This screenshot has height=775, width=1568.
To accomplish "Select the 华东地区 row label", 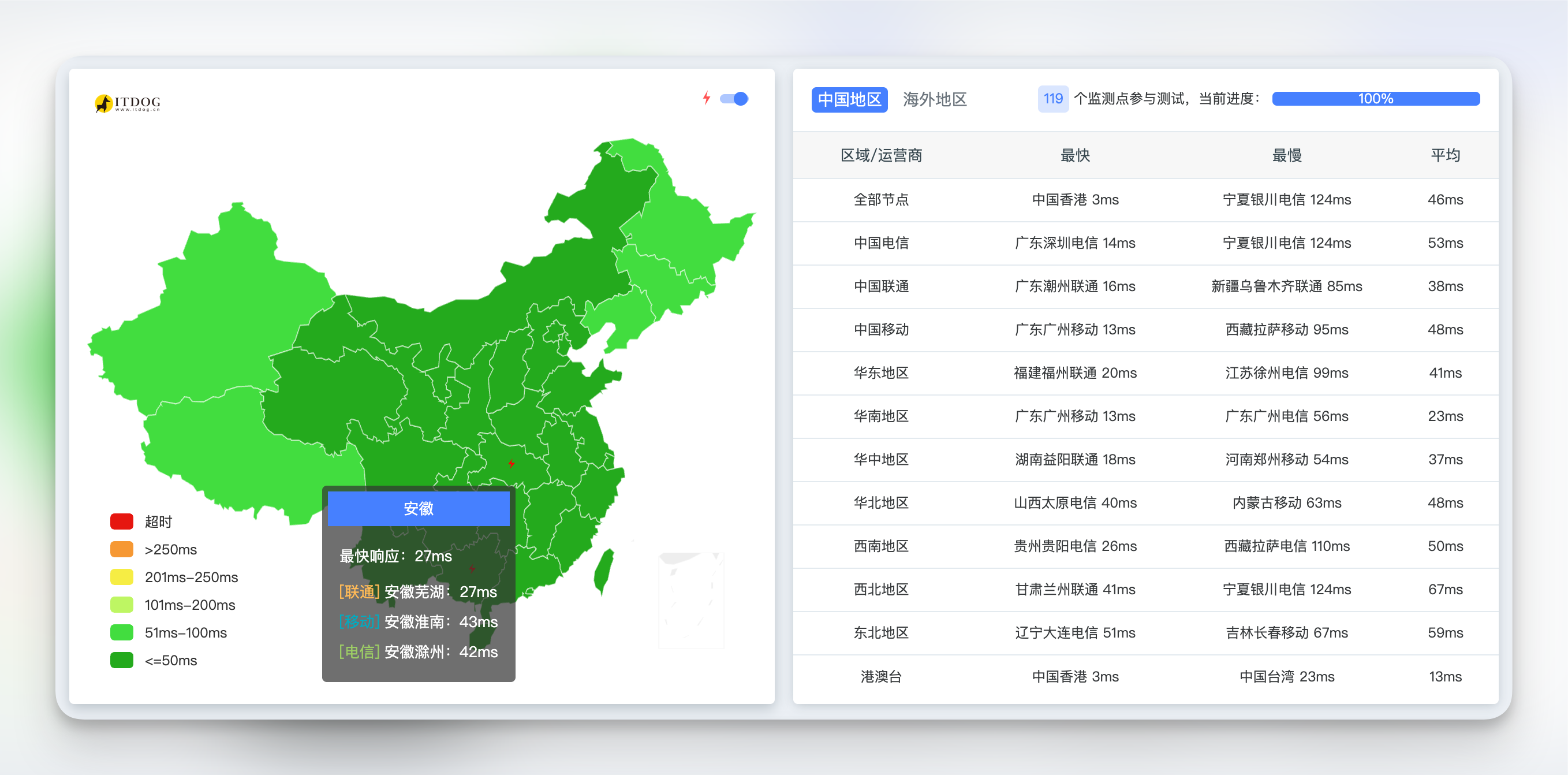I will (881, 372).
